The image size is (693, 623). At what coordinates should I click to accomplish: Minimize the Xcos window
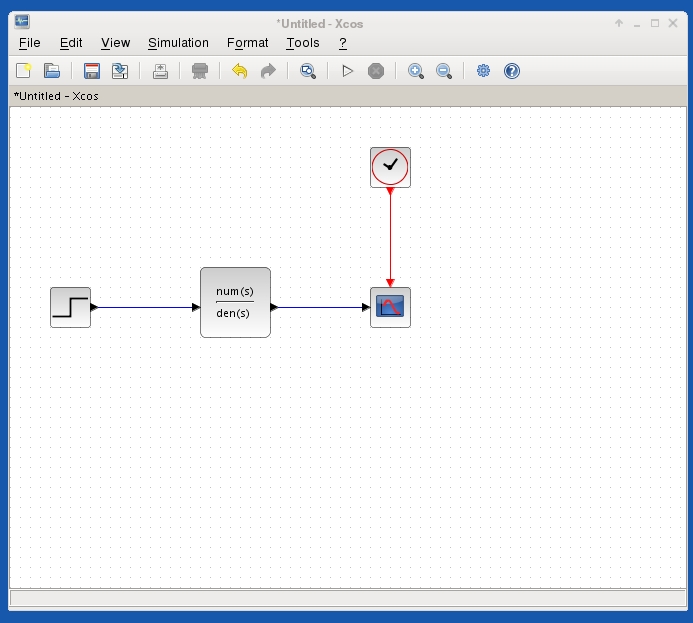(637, 24)
